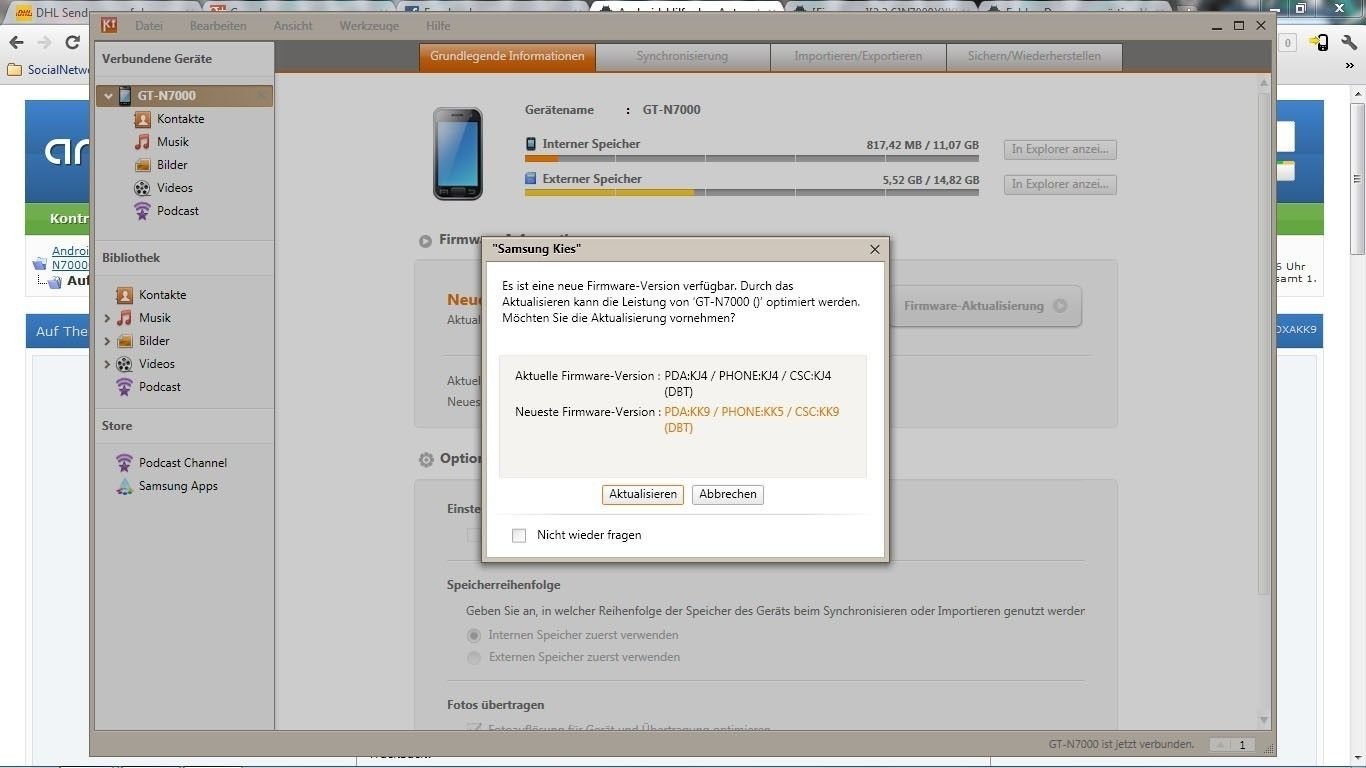The height and width of the screenshot is (768, 1366).
Task: Click the Firmware-Aktualisierung button
Action: pos(985,306)
